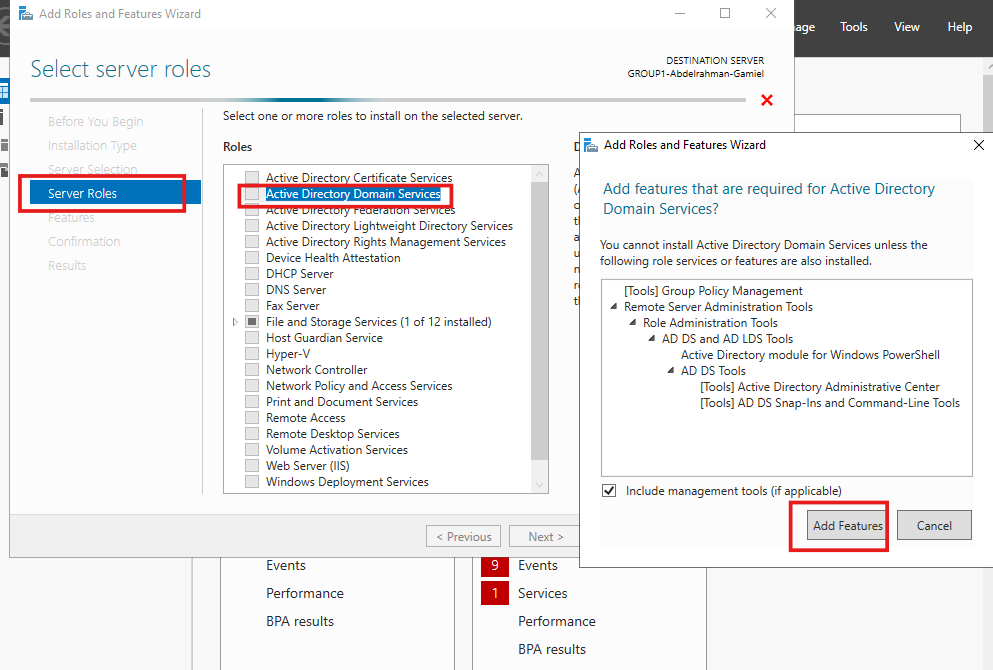Click the red 9 Events badge

[x=495, y=565]
